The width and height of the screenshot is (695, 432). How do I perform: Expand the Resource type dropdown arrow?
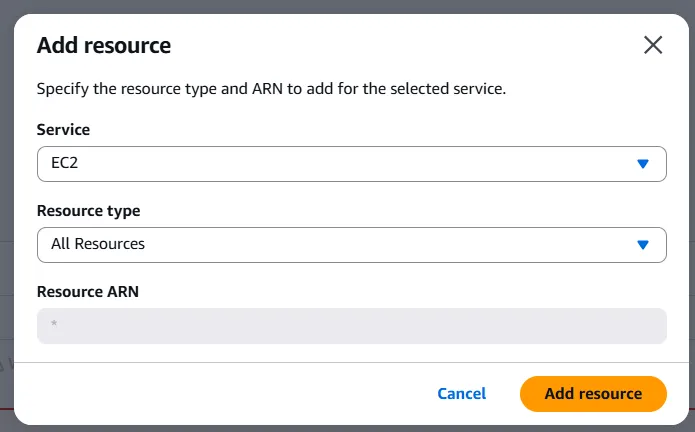[643, 244]
